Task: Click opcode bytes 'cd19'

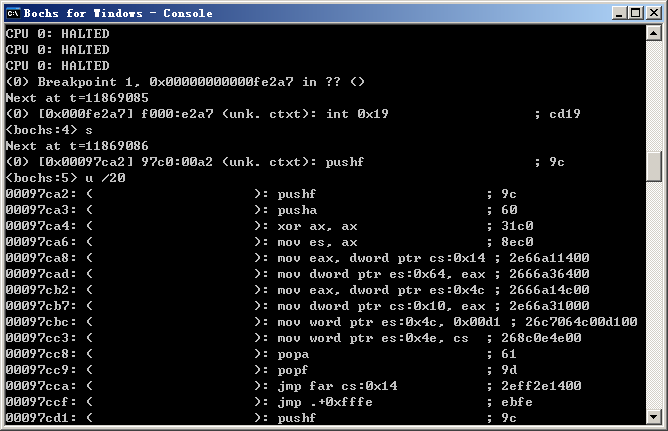Action: [565, 114]
